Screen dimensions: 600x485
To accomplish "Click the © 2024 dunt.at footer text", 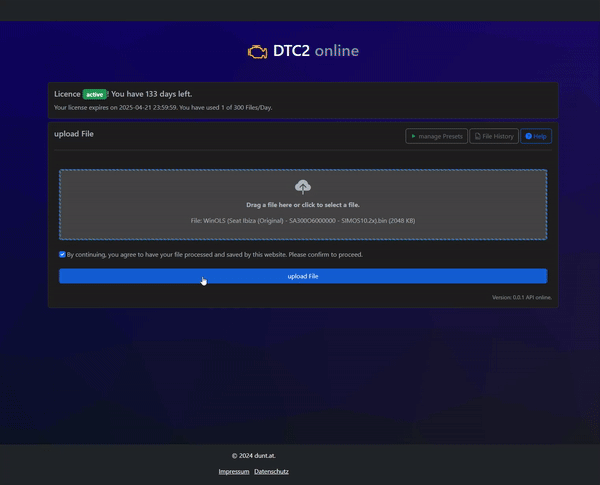I will tap(253, 455).
